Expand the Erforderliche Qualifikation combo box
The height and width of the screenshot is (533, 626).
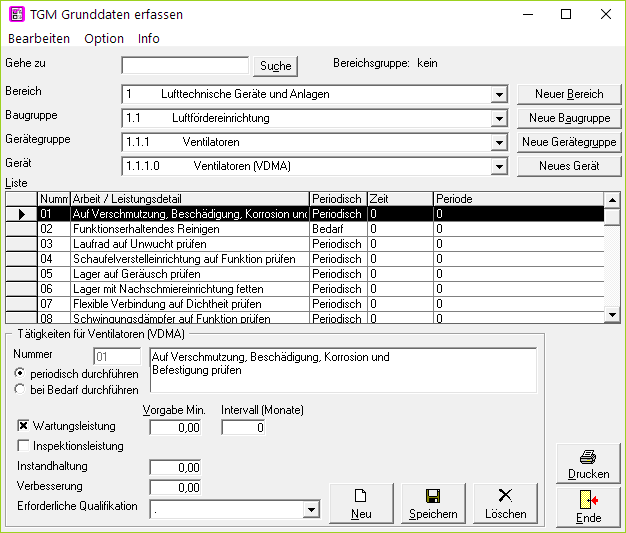310,510
